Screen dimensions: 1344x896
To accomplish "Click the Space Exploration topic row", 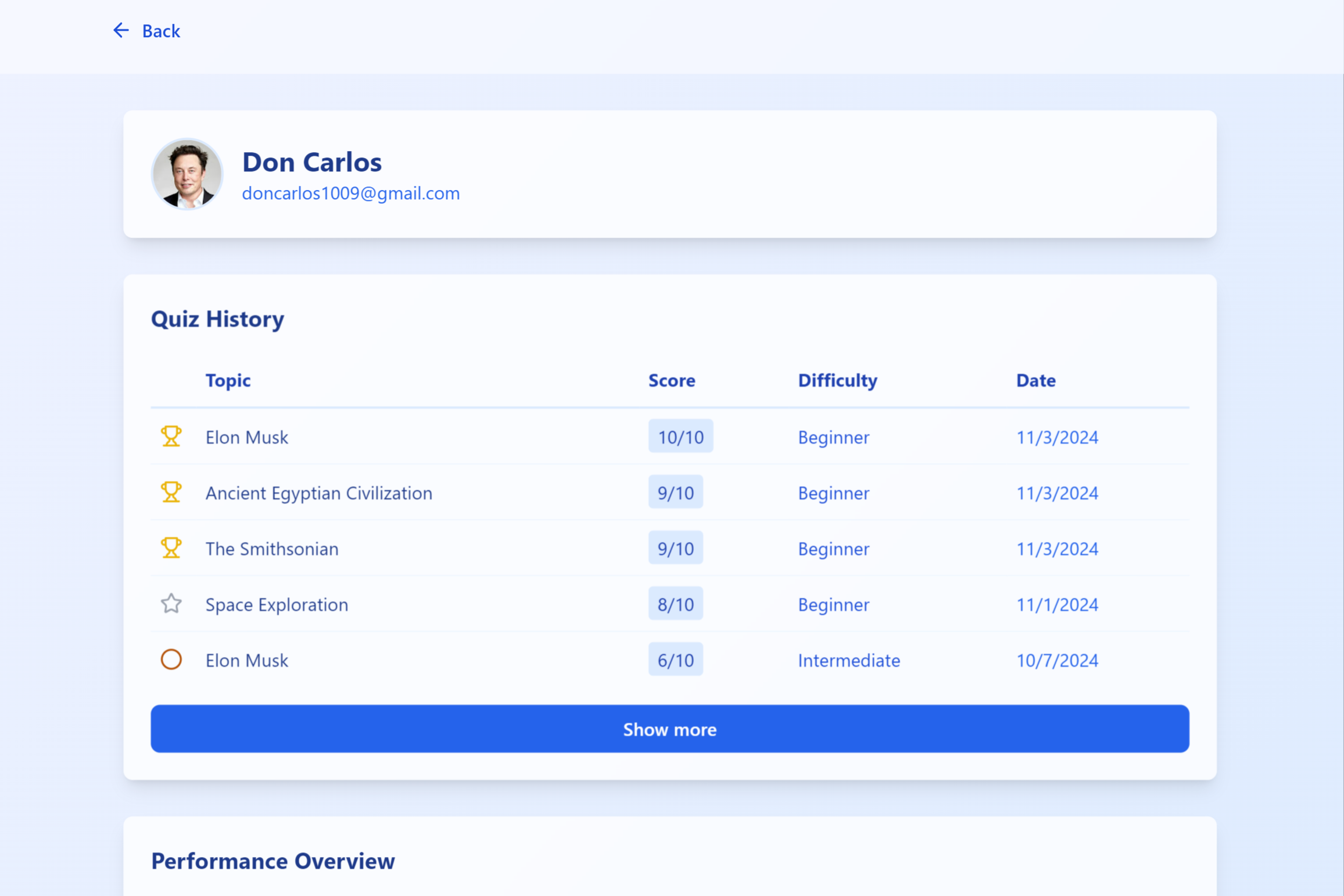I will (x=277, y=604).
